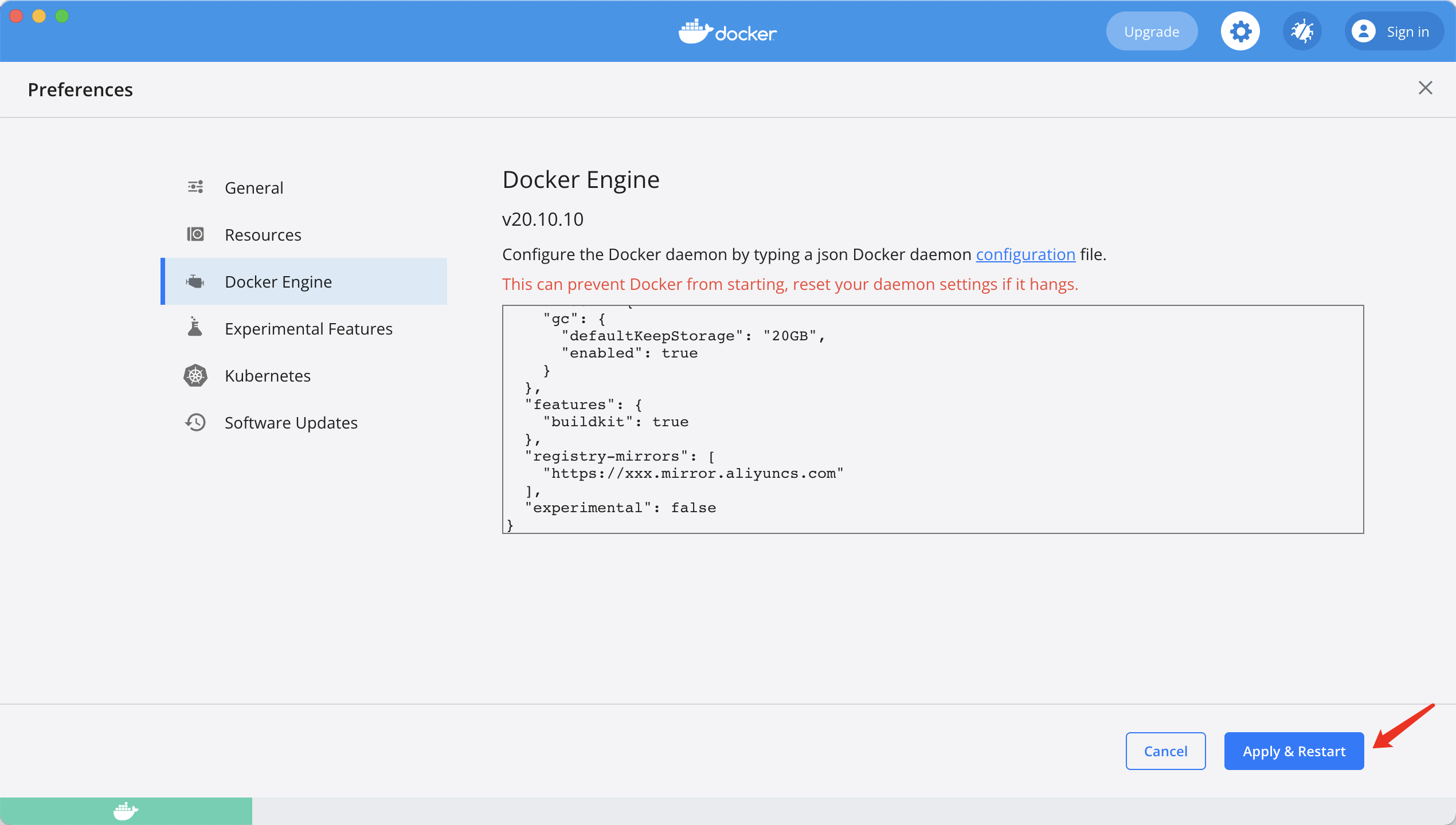Select the Docker Engine section
1456x825 pixels.
pos(304,281)
